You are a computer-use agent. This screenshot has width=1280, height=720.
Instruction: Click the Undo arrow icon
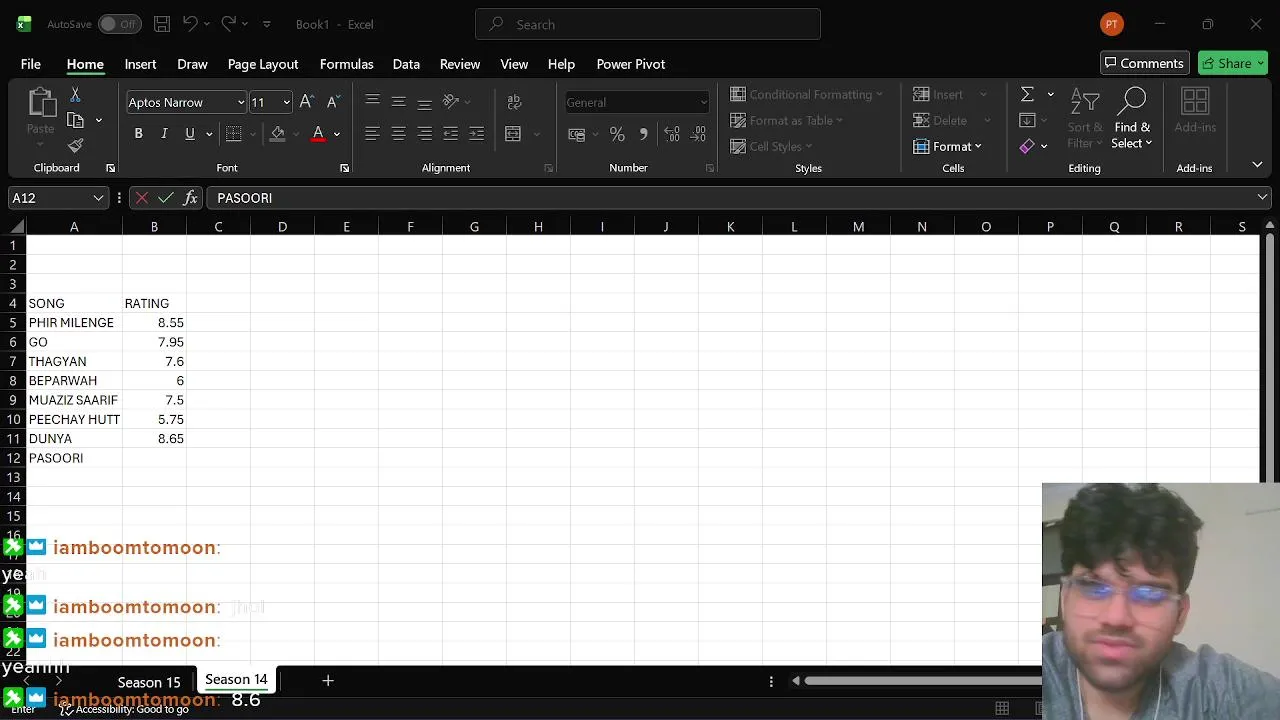click(x=189, y=24)
